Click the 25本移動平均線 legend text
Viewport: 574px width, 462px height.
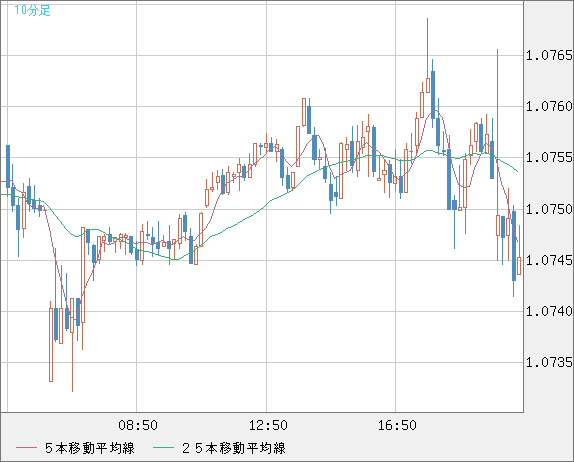point(234,448)
